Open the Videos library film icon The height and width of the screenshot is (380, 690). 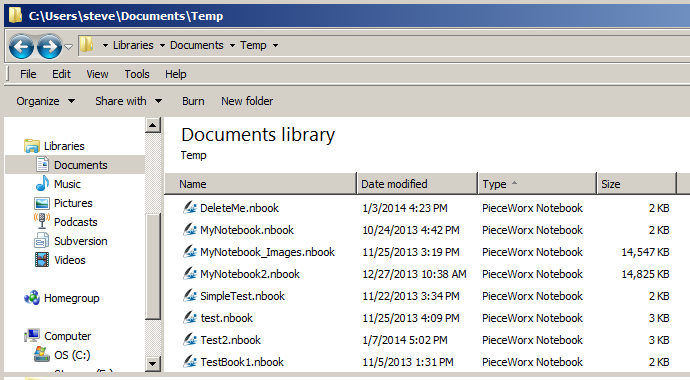[x=42, y=259]
